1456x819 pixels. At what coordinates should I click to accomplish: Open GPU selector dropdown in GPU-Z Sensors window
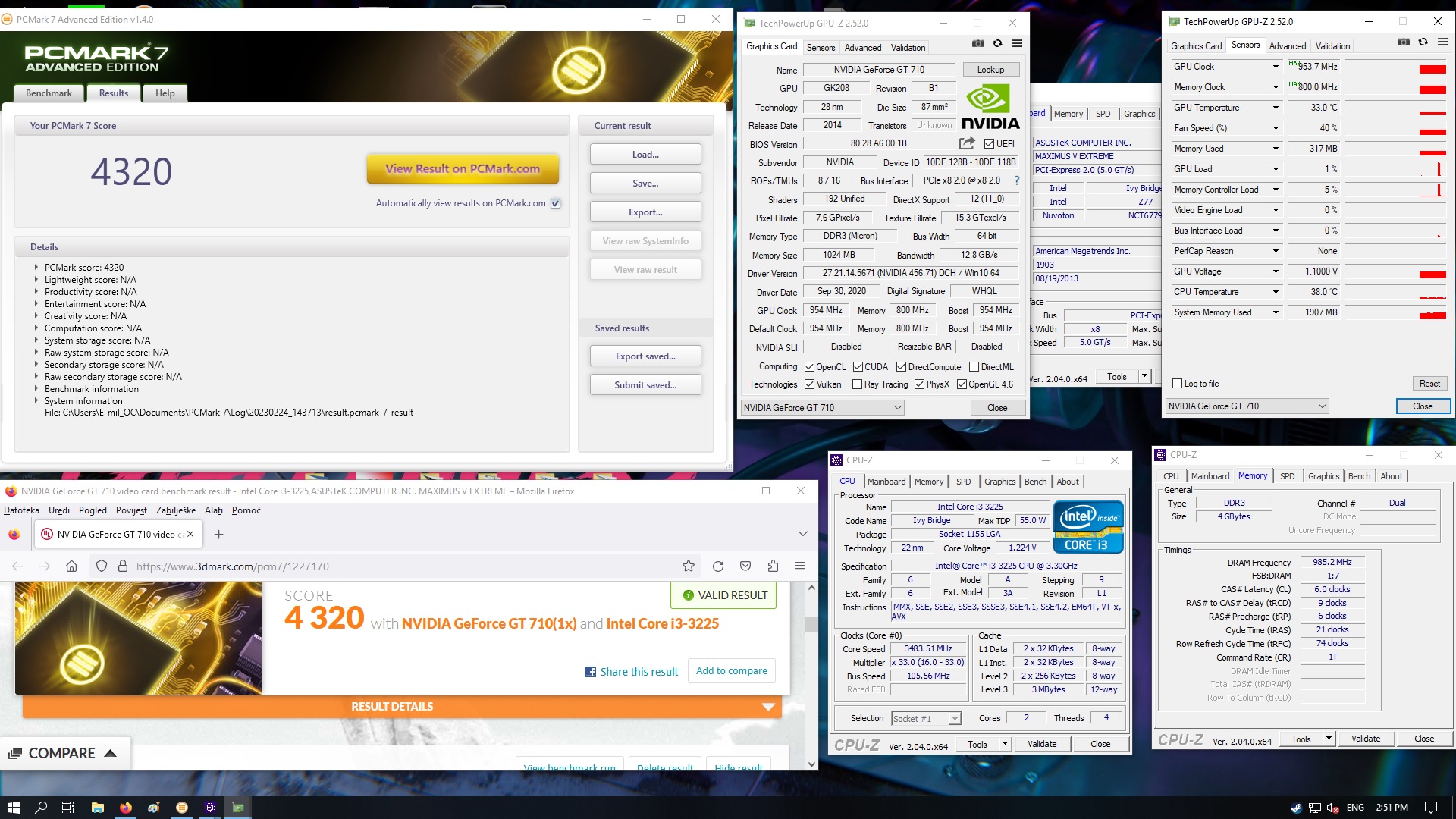click(x=1247, y=406)
